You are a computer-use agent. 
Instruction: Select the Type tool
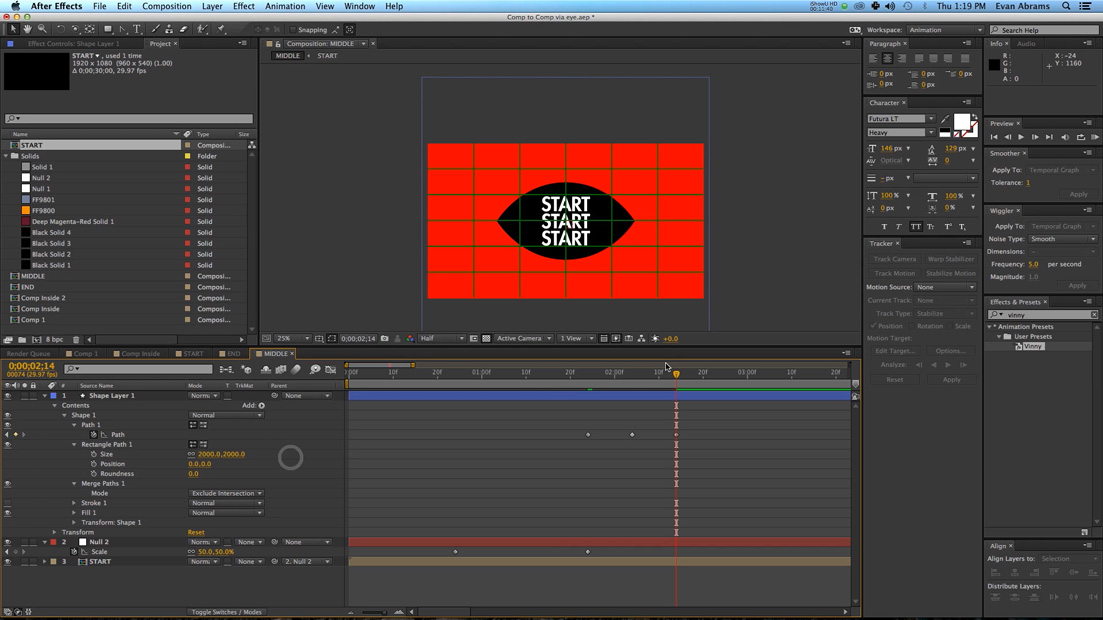point(137,30)
